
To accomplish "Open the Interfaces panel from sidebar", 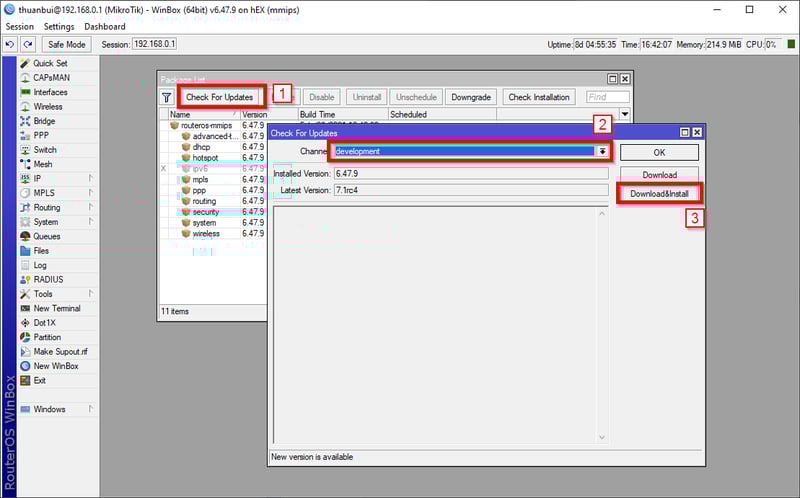I will (x=50, y=92).
